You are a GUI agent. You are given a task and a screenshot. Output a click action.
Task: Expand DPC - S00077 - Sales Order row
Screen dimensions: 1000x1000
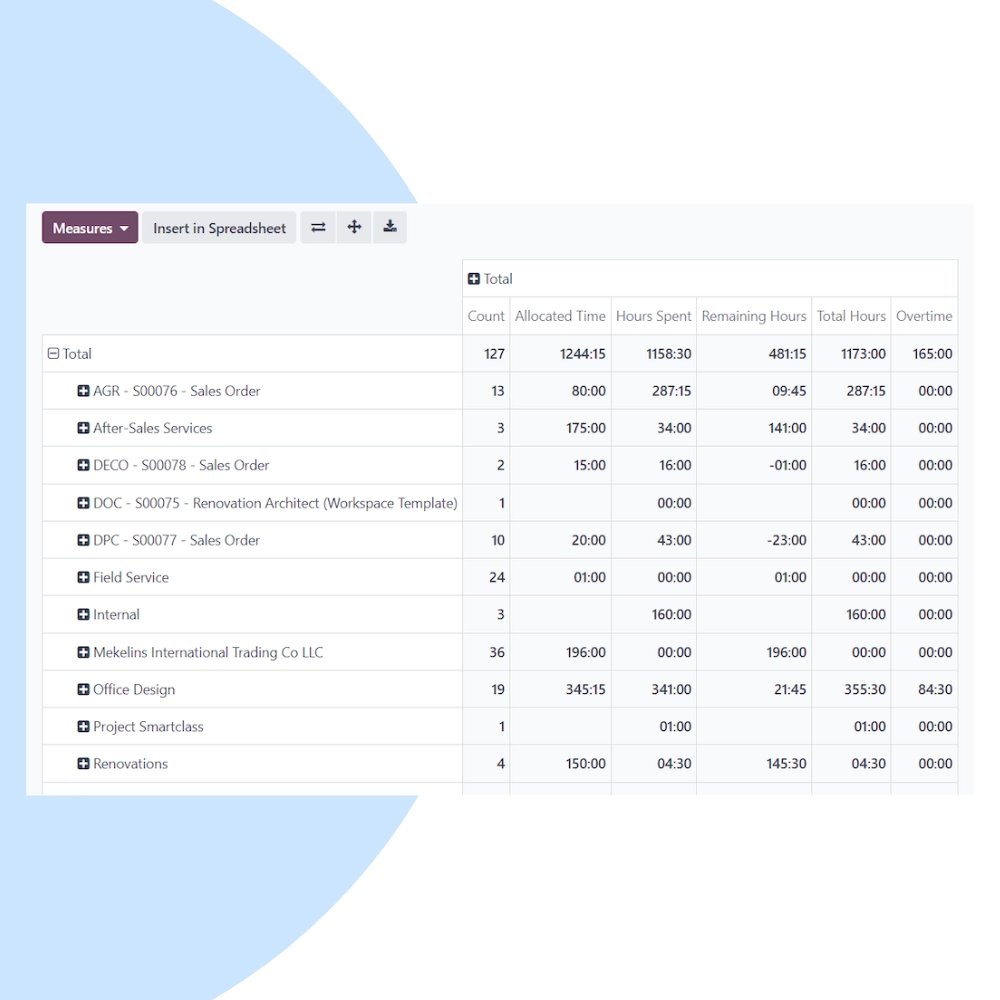coord(84,540)
